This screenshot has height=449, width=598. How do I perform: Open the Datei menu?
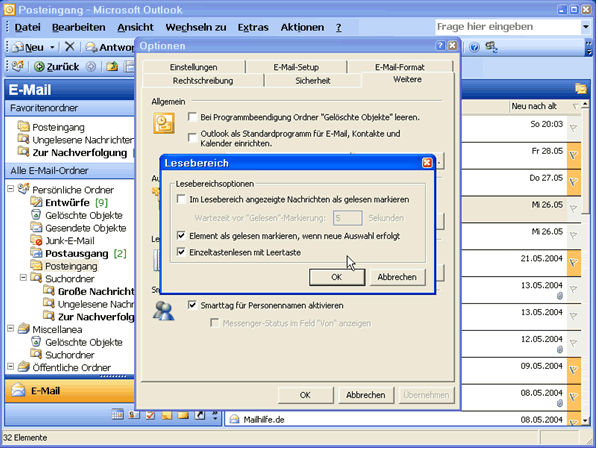coord(27,27)
